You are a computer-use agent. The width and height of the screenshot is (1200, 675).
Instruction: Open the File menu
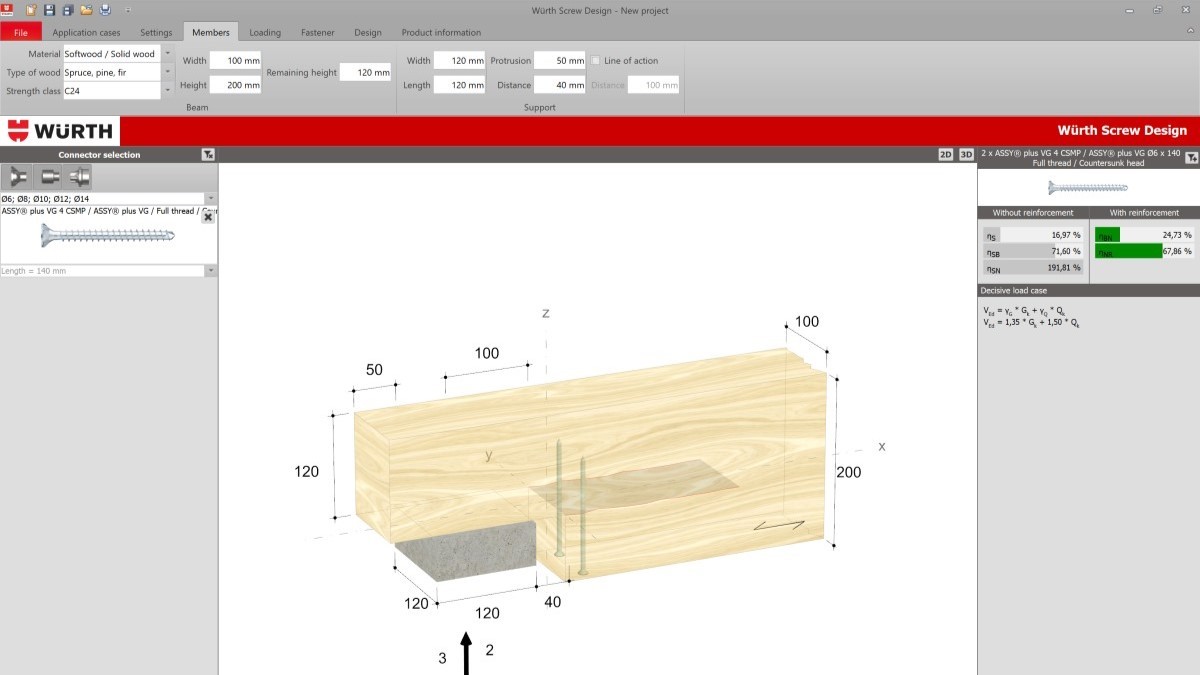(21, 32)
